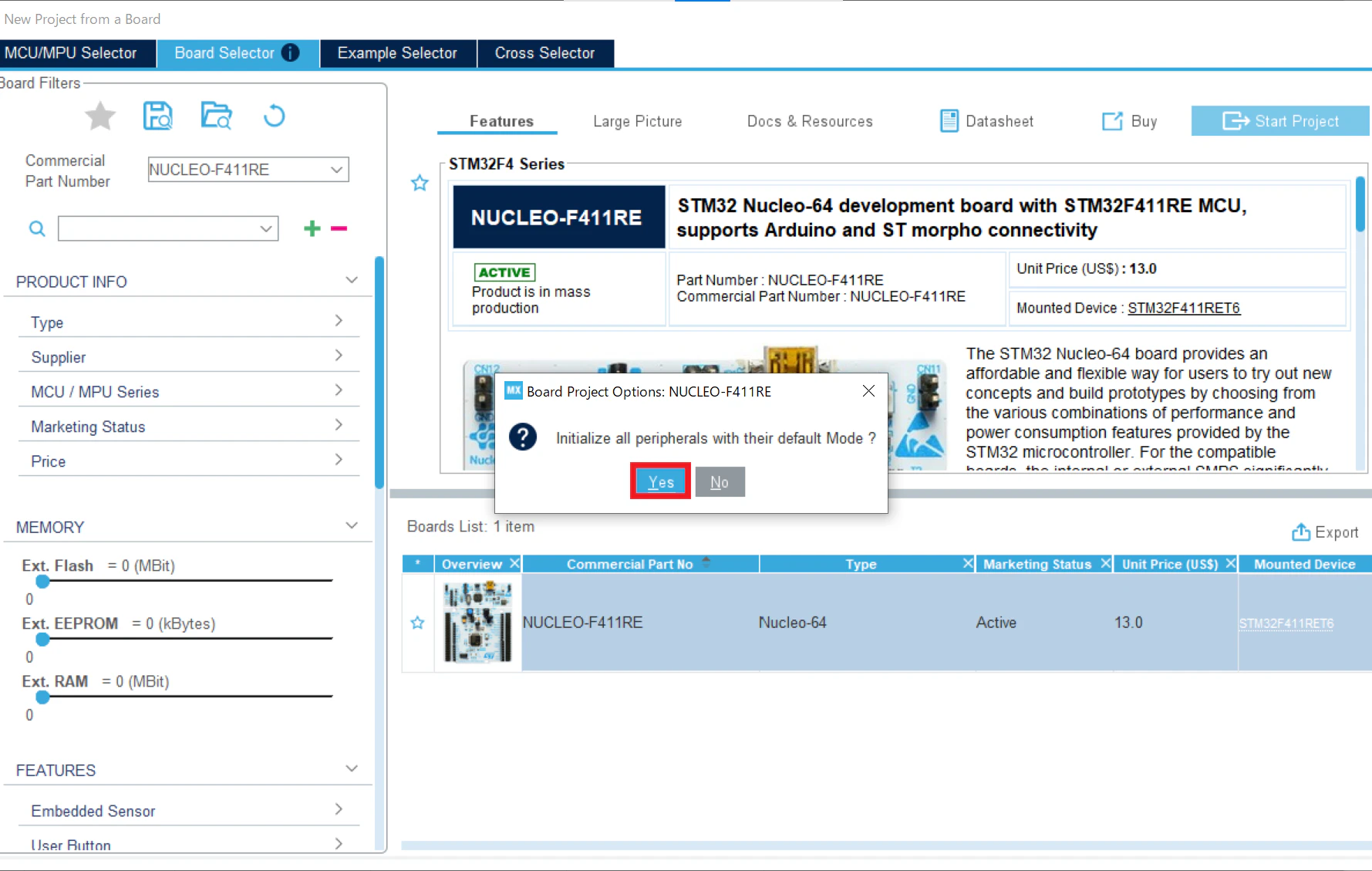Image resolution: width=1372 pixels, height=871 pixels.
Task: Click the favorite star beside STM32F4 Series
Action: coord(420,183)
